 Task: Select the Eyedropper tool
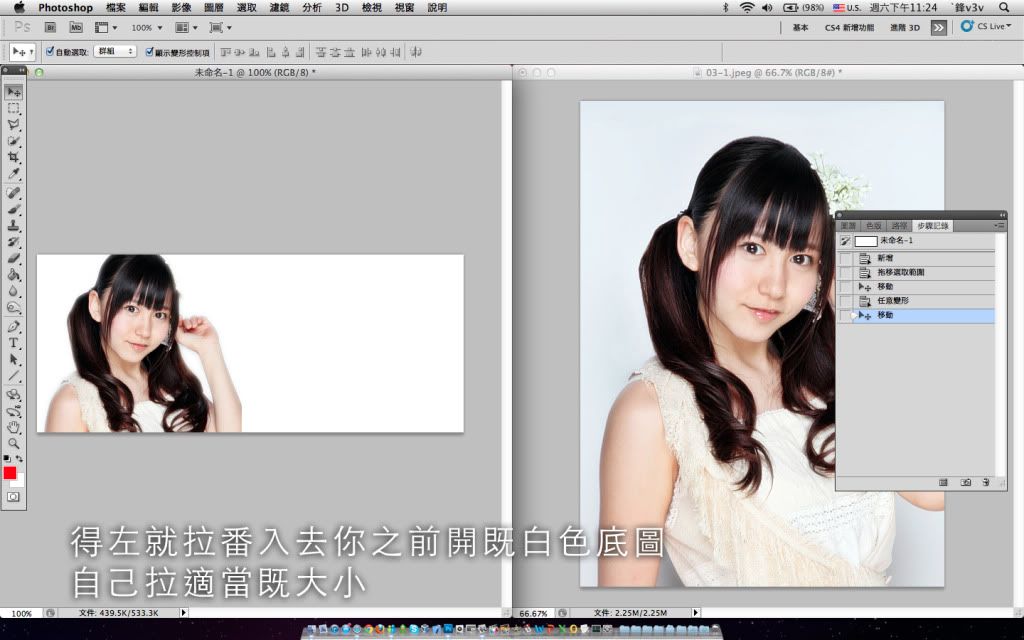point(14,174)
